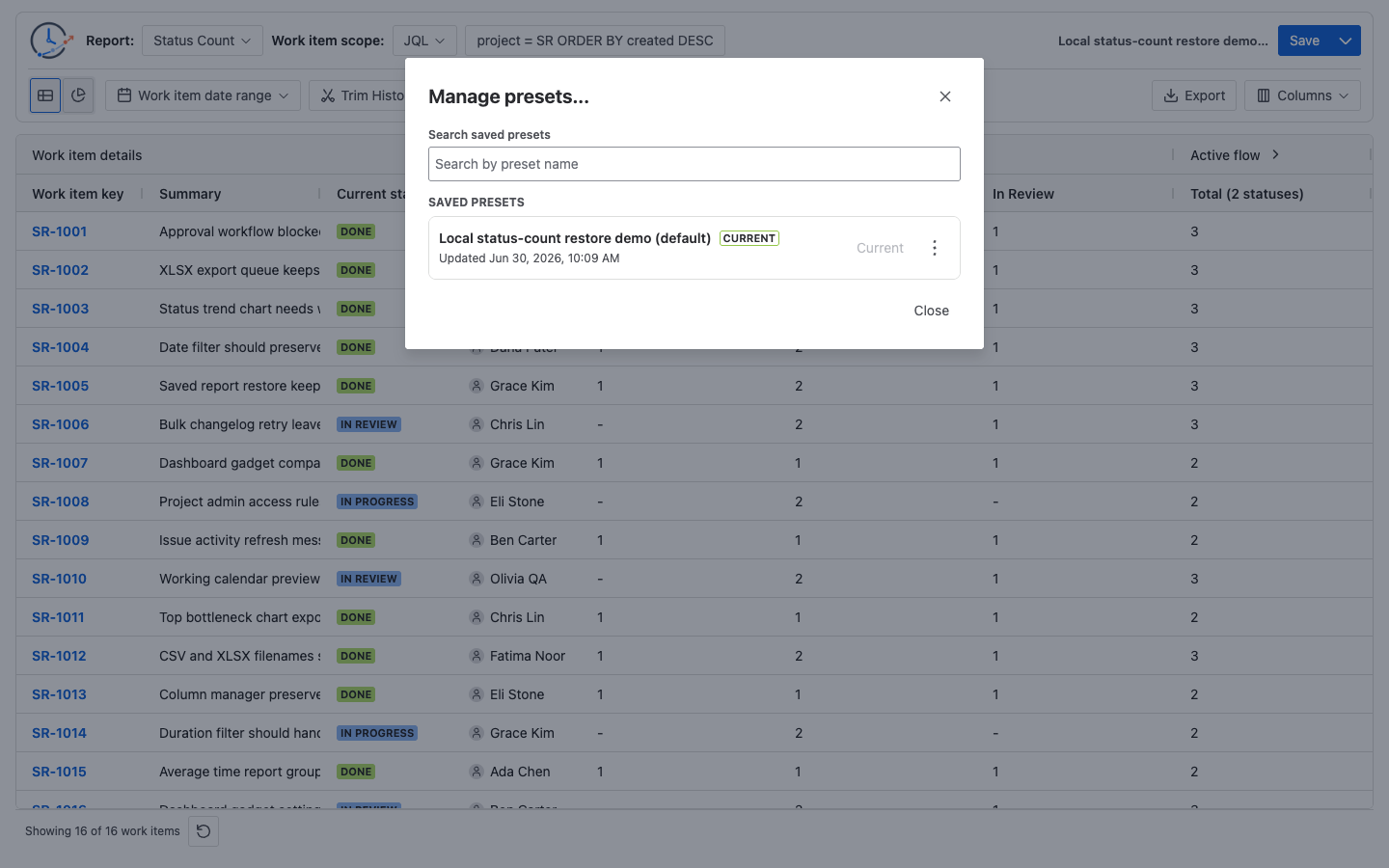Click avatar icon beside Ada Chen

click(477, 772)
